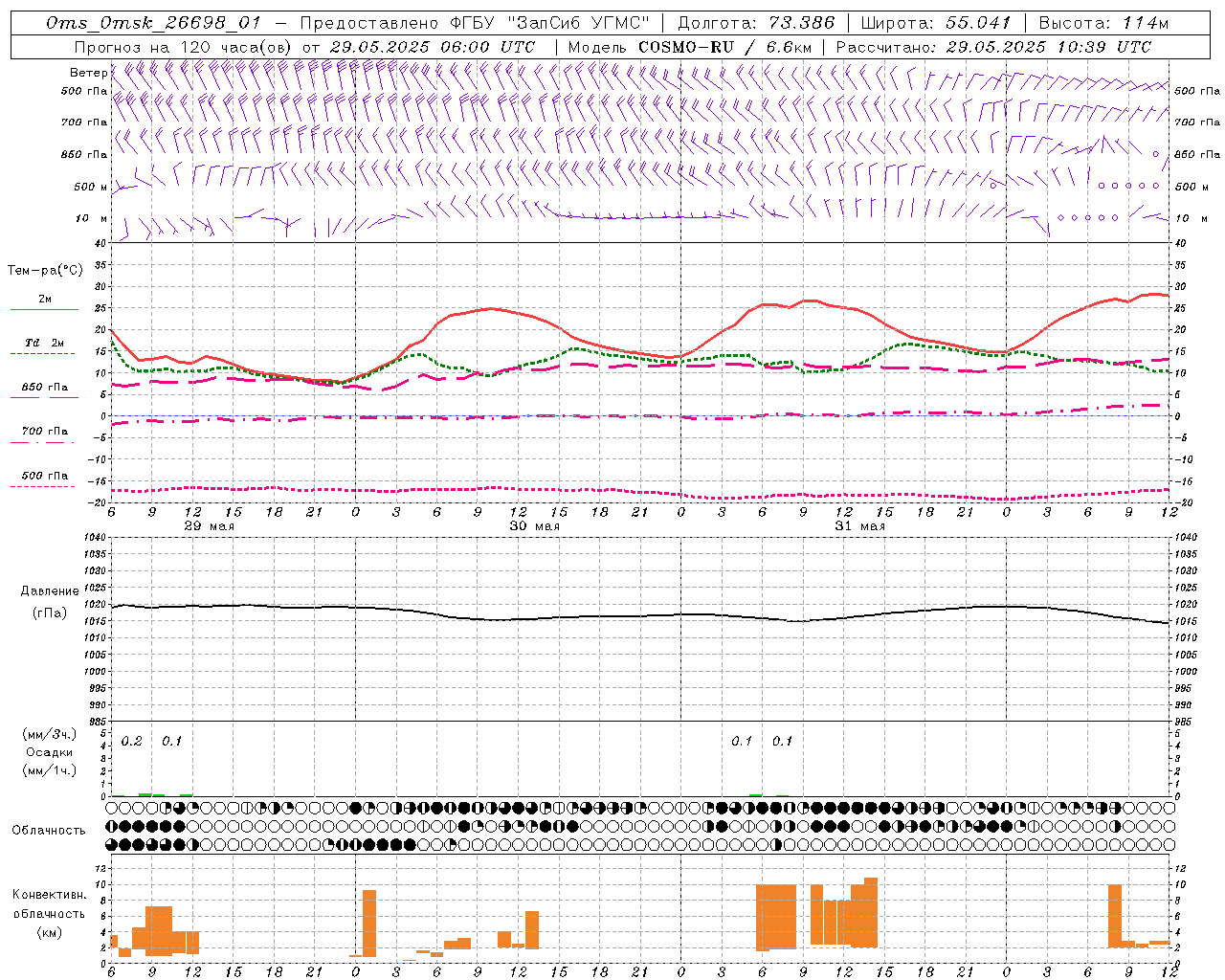This screenshot has width=1225, height=980.
Task: Click the 30 мая date label
Action: [x=535, y=526]
